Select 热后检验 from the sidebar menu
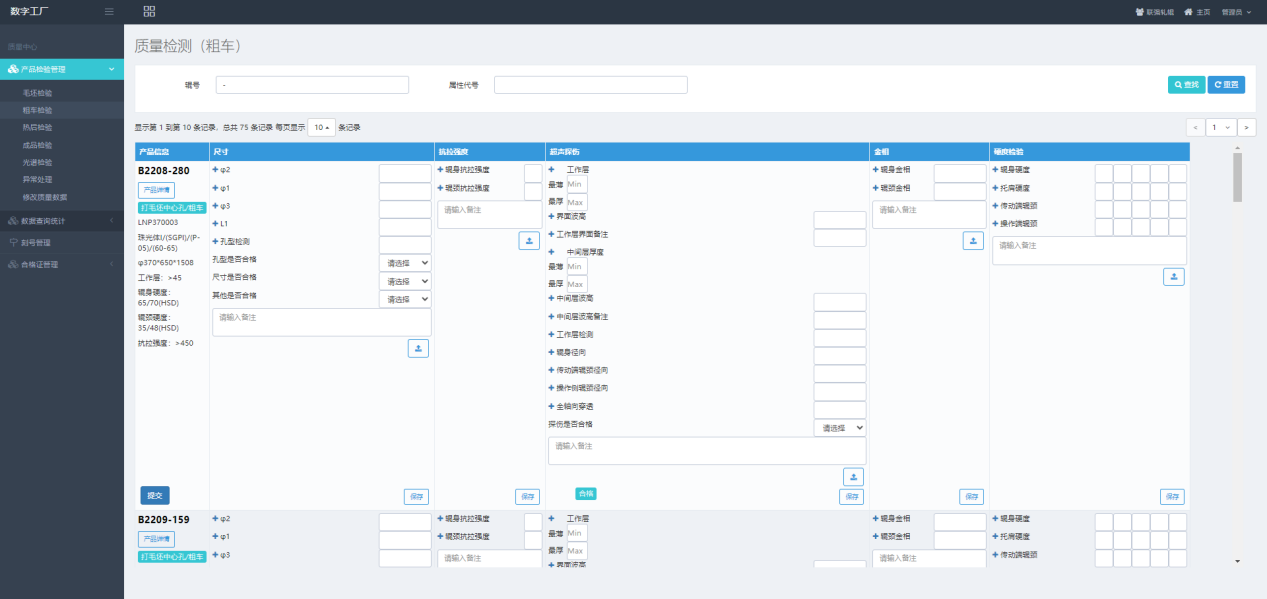The width and height of the screenshot is (1267, 599). 37,128
